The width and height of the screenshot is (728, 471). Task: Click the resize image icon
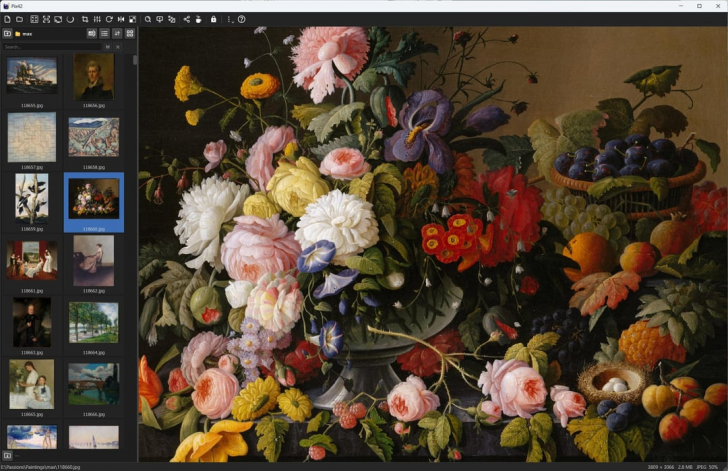pyautogui.click(x=133, y=20)
